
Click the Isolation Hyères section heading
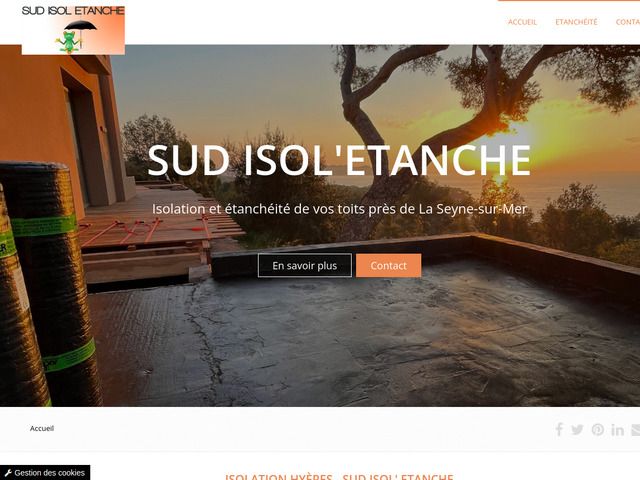(x=339, y=476)
